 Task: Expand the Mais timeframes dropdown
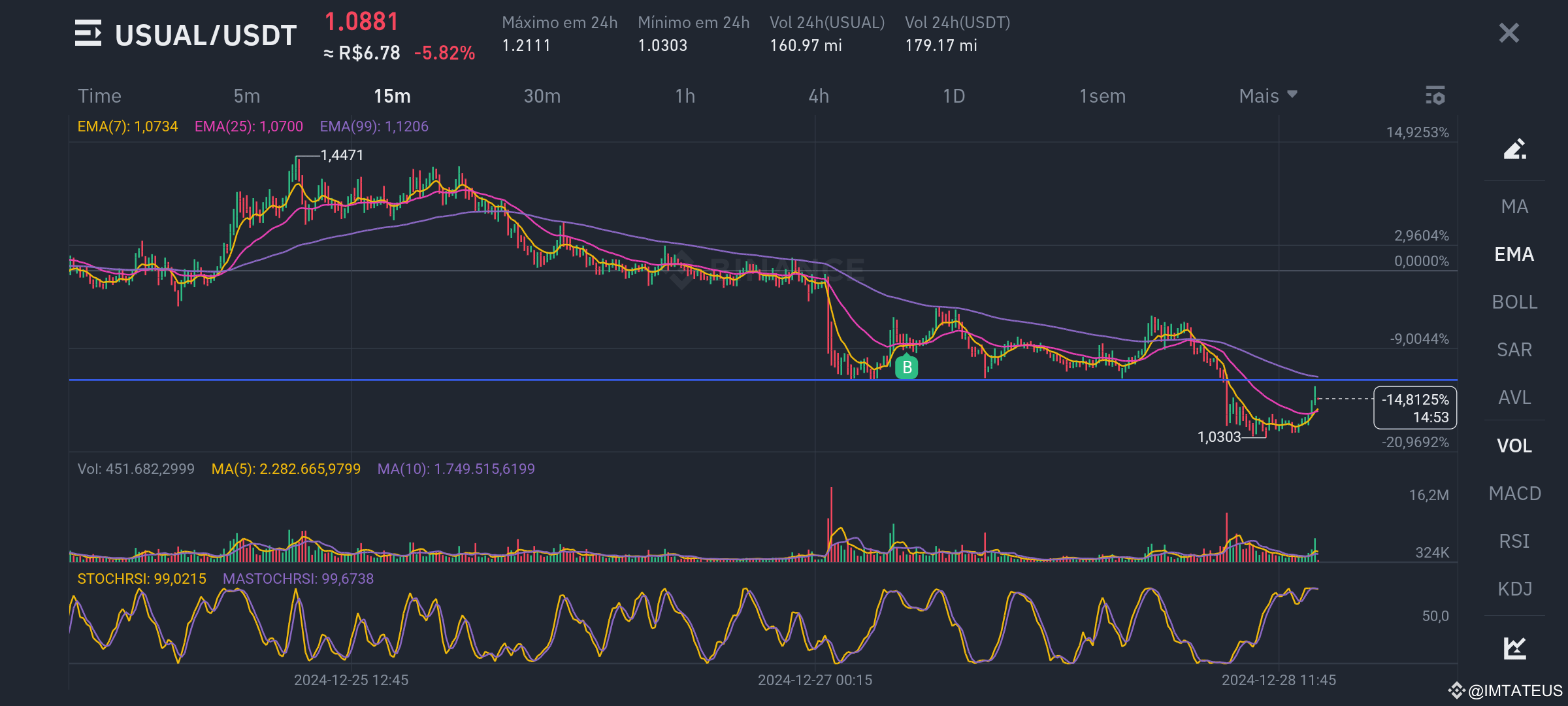pos(1267,96)
